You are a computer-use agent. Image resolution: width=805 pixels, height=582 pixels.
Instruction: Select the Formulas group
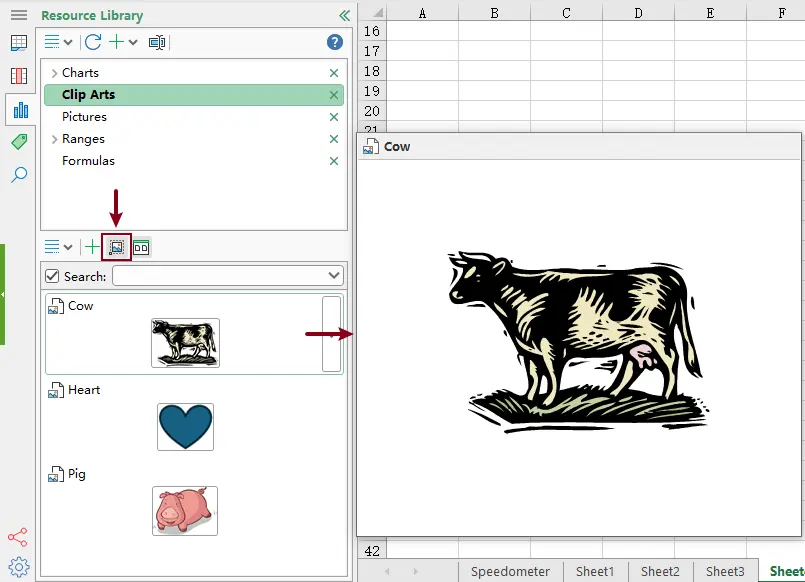pos(88,161)
